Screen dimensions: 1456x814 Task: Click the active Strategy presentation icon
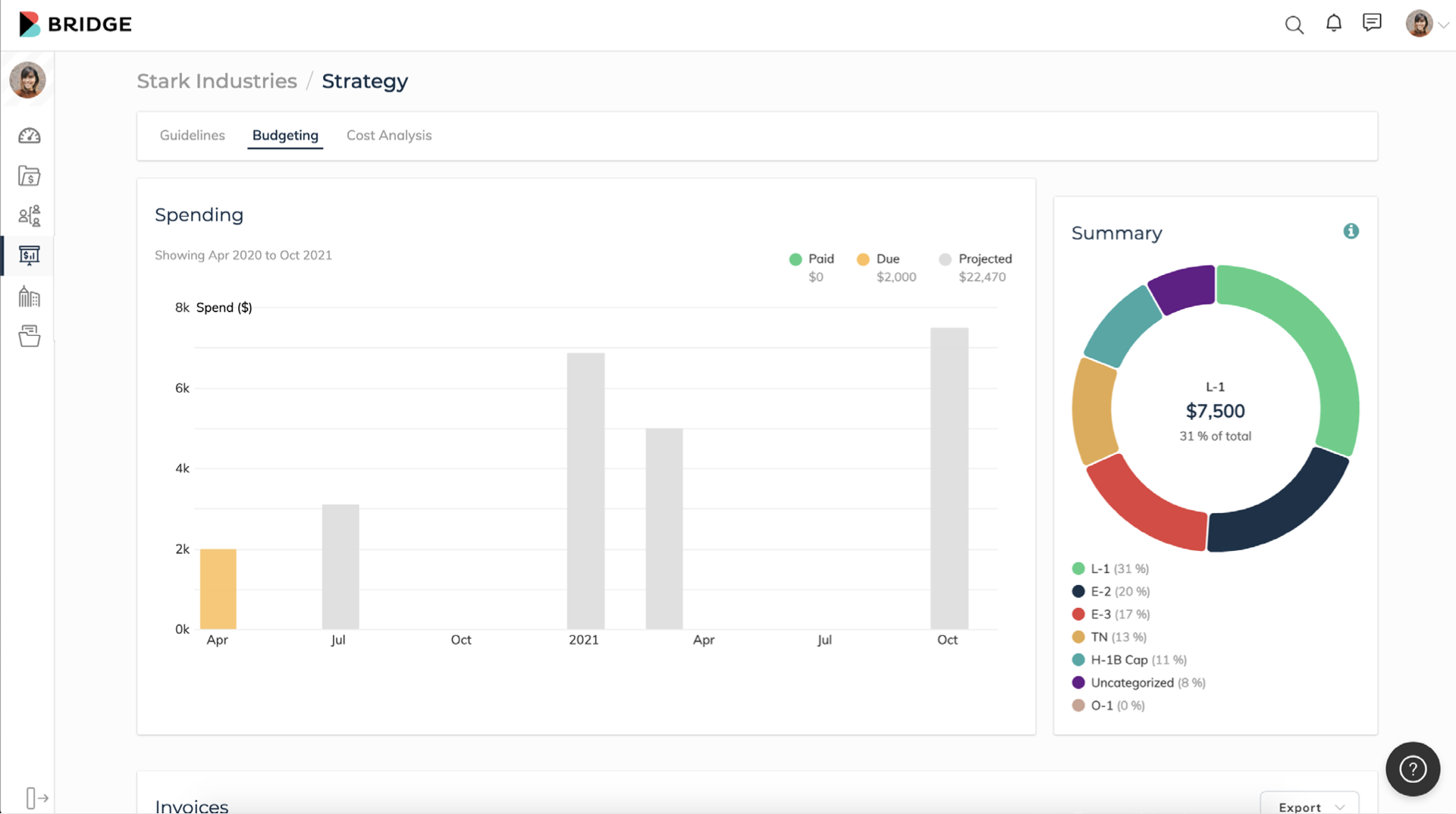tap(28, 255)
